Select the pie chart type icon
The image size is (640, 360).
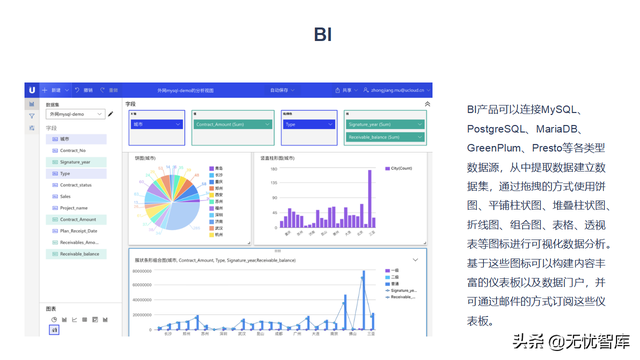coord(54,320)
